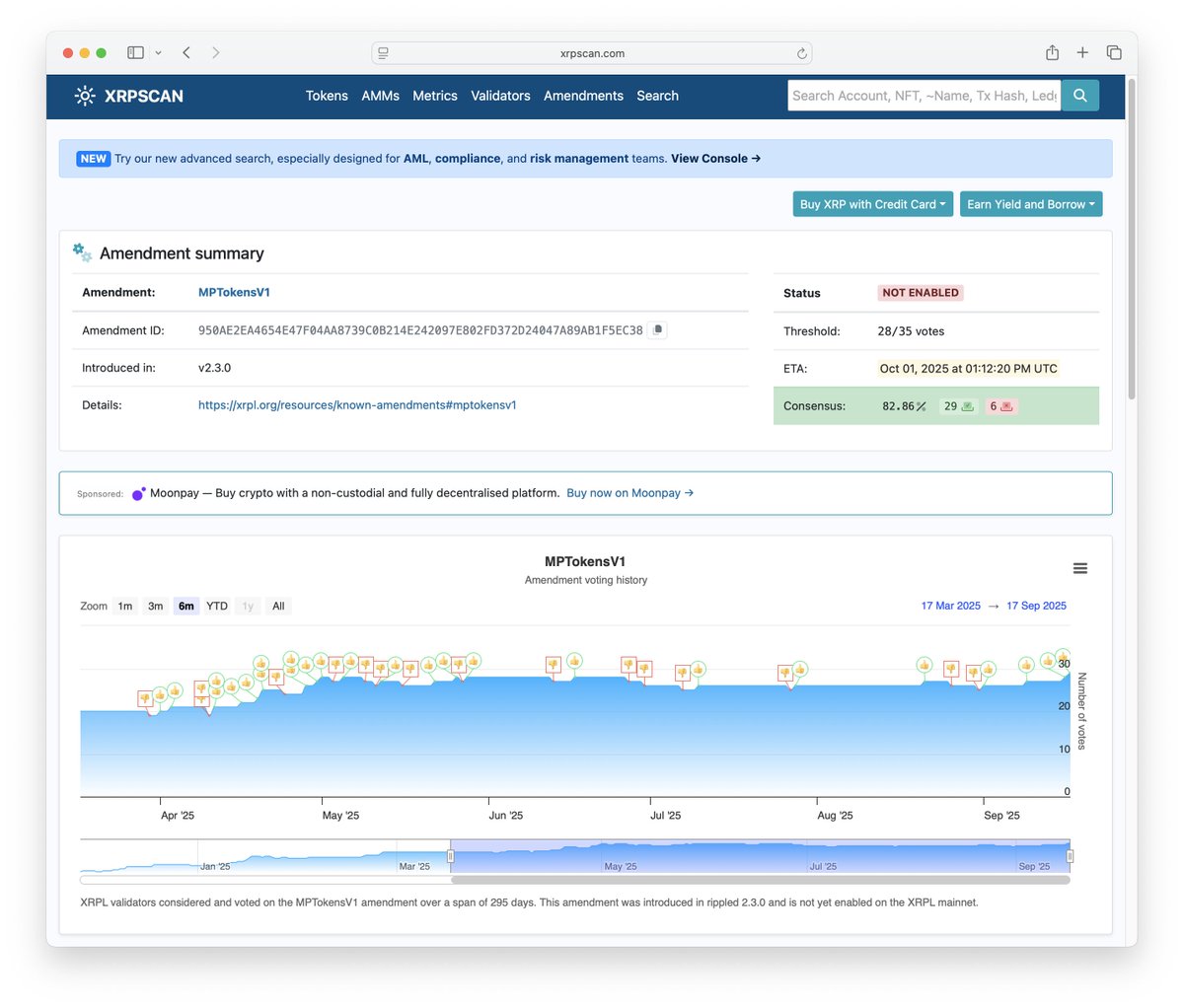Click the gears icon beside Amendment summary
1184x1008 pixels.
83,252
